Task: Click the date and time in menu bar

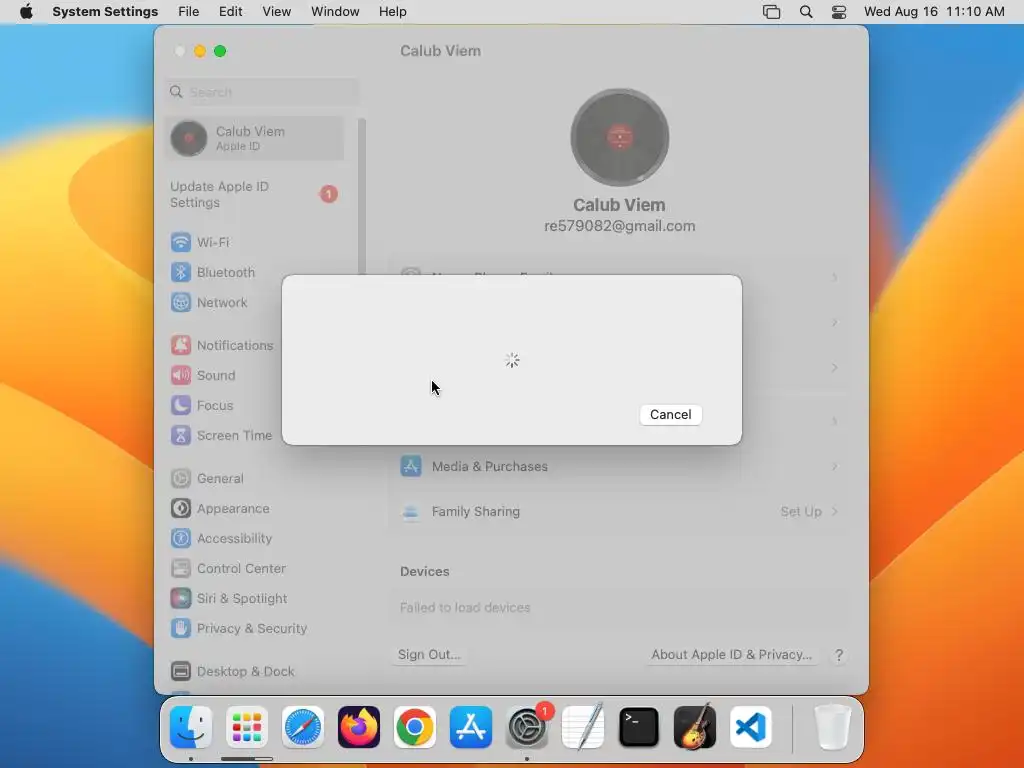Action: pyautogui.click(x=934, y=12)
